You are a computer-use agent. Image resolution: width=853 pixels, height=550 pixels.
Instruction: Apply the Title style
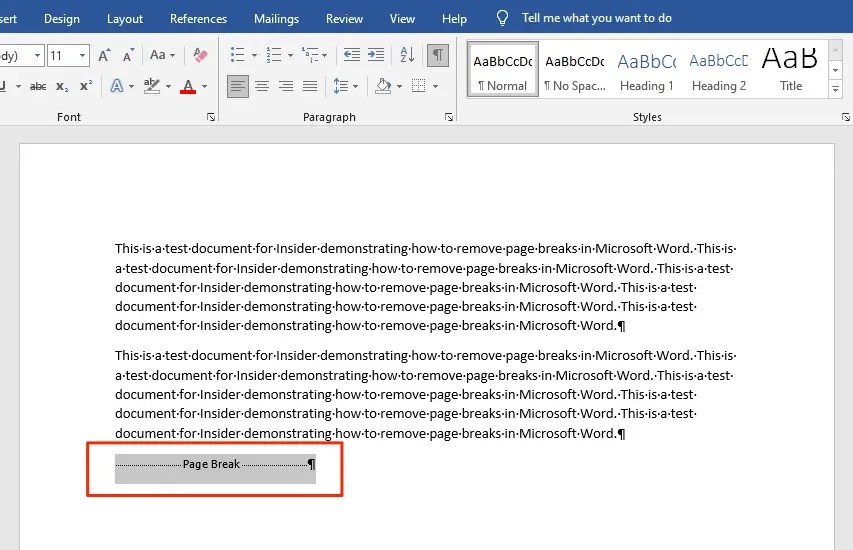coord(790,69)
